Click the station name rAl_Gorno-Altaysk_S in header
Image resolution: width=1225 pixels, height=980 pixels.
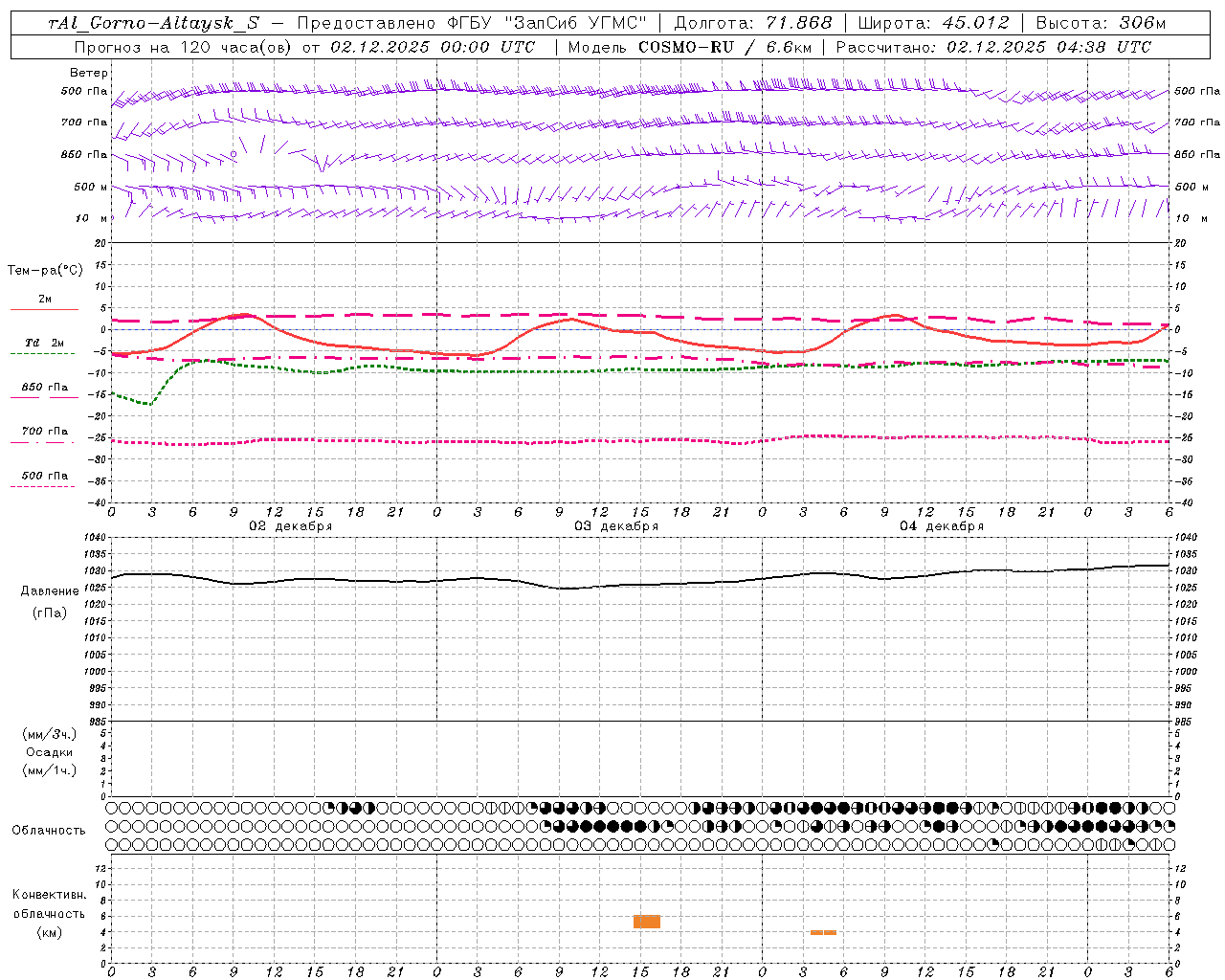[x=153, y=24]
